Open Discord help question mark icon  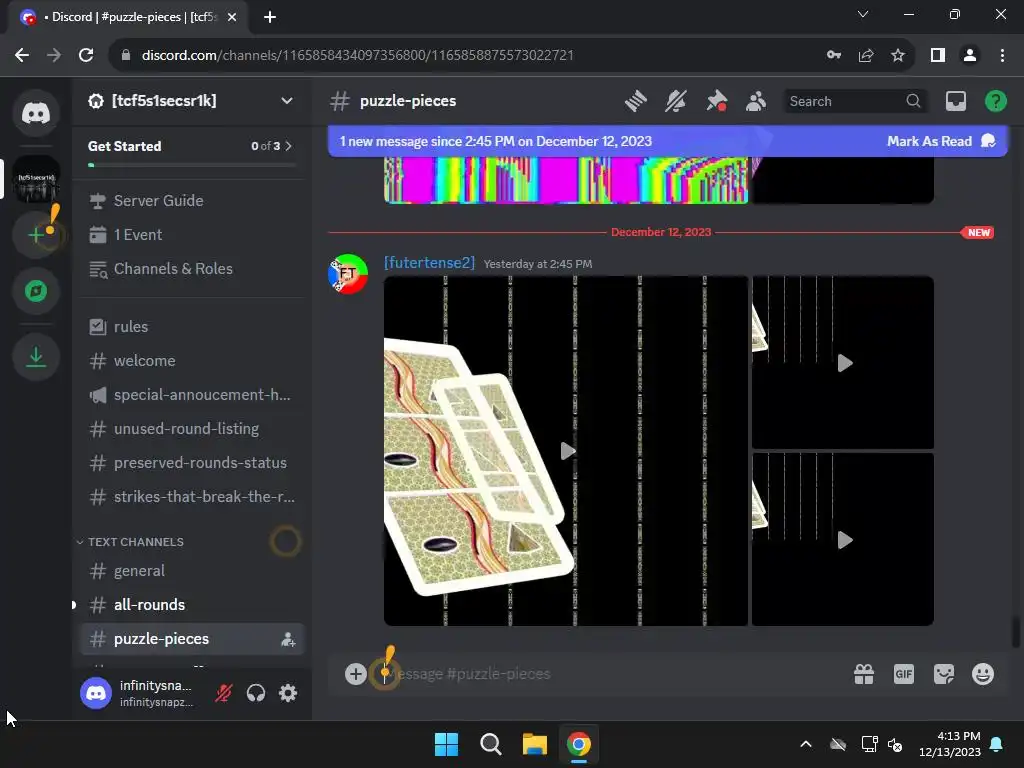pos(995,101)
